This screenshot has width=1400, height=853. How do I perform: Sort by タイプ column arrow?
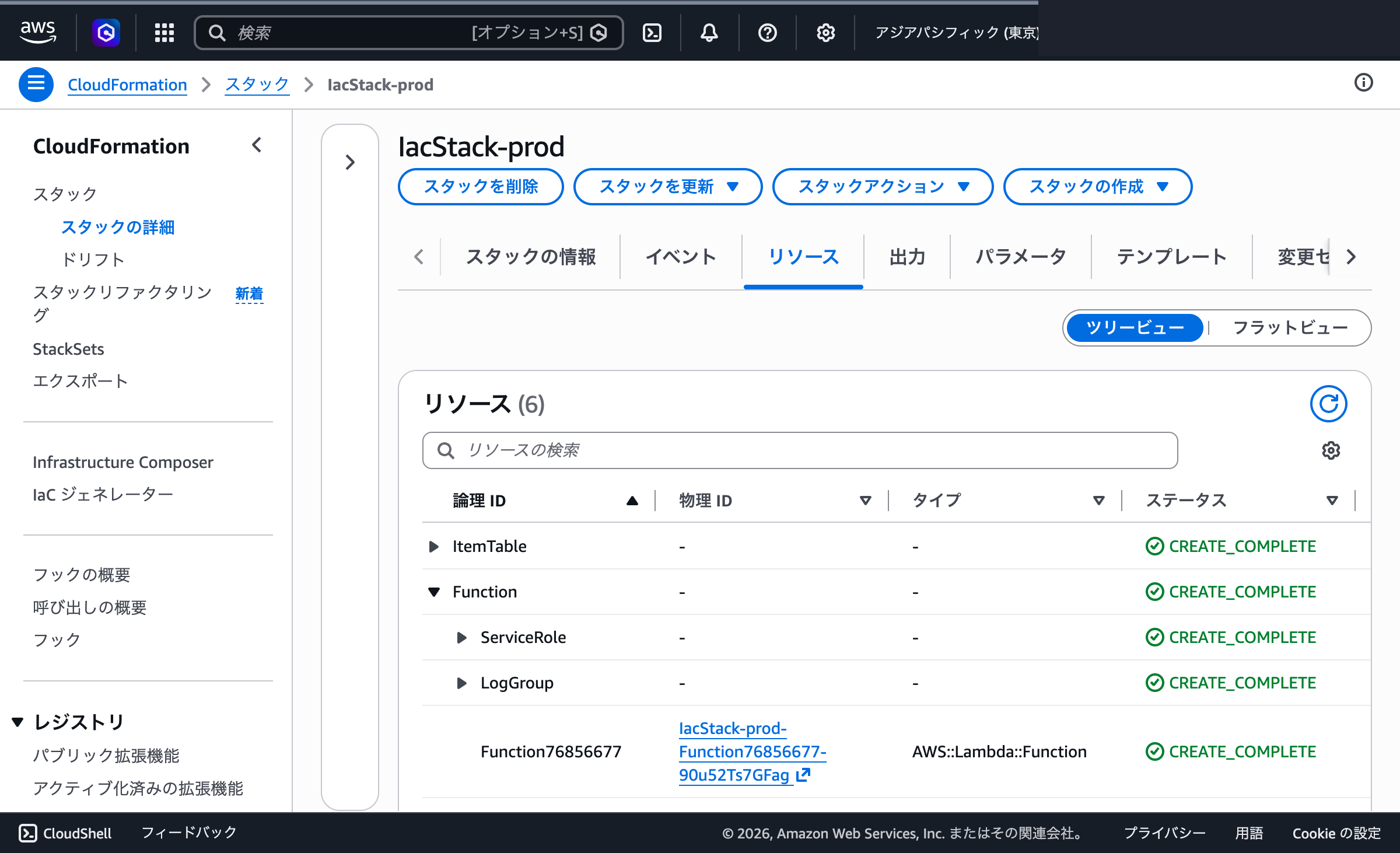tap(1099, 501)
